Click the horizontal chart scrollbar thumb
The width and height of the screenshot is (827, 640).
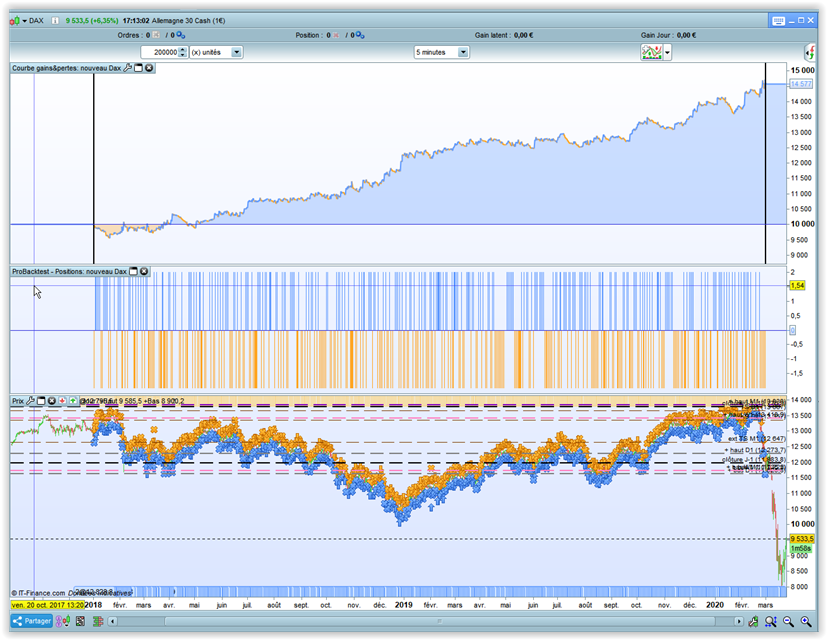point(440,622)
